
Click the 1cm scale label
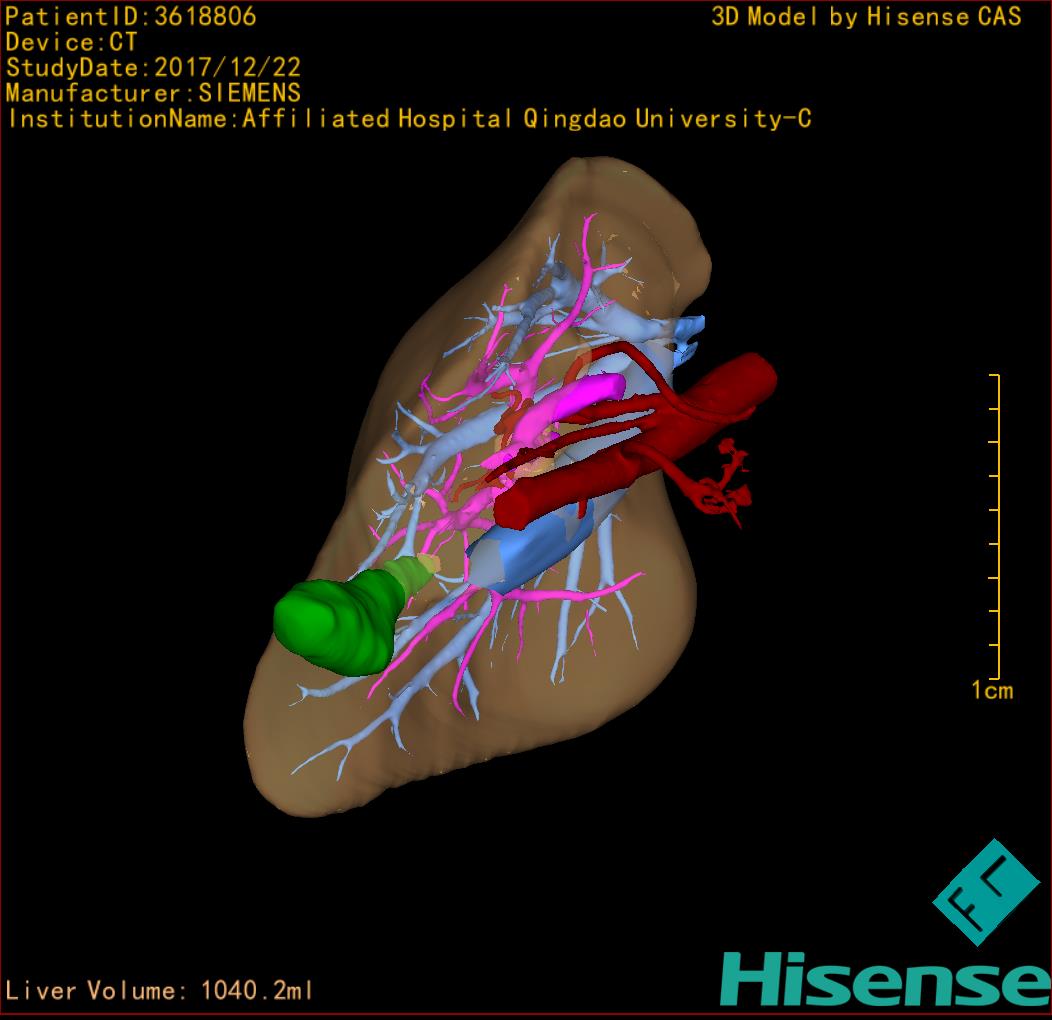click(992, 691)
